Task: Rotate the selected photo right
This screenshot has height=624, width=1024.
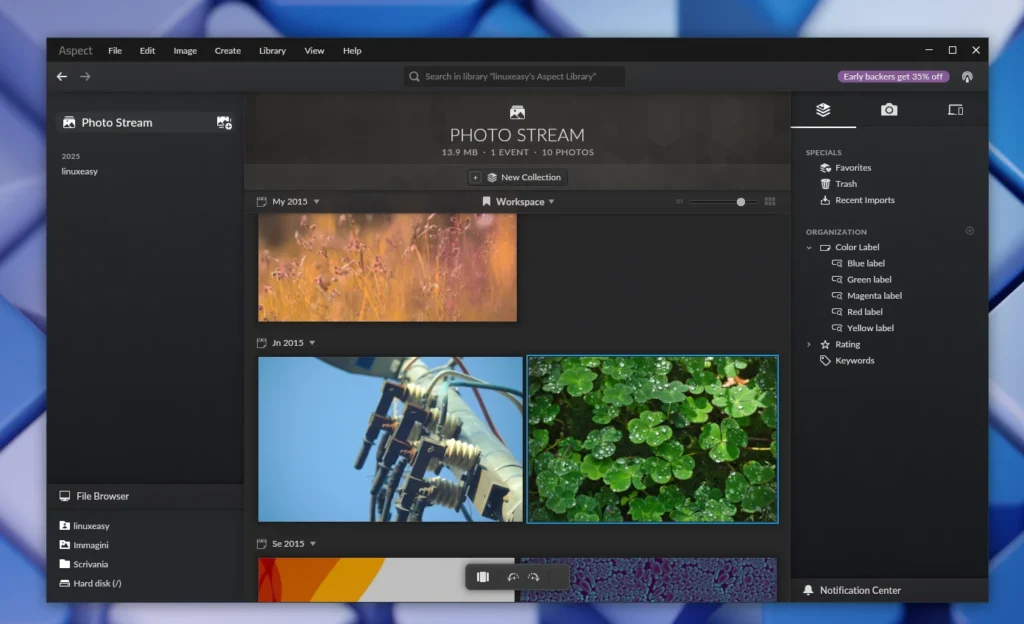Action: pyautogui.click(x=534, y=576)
